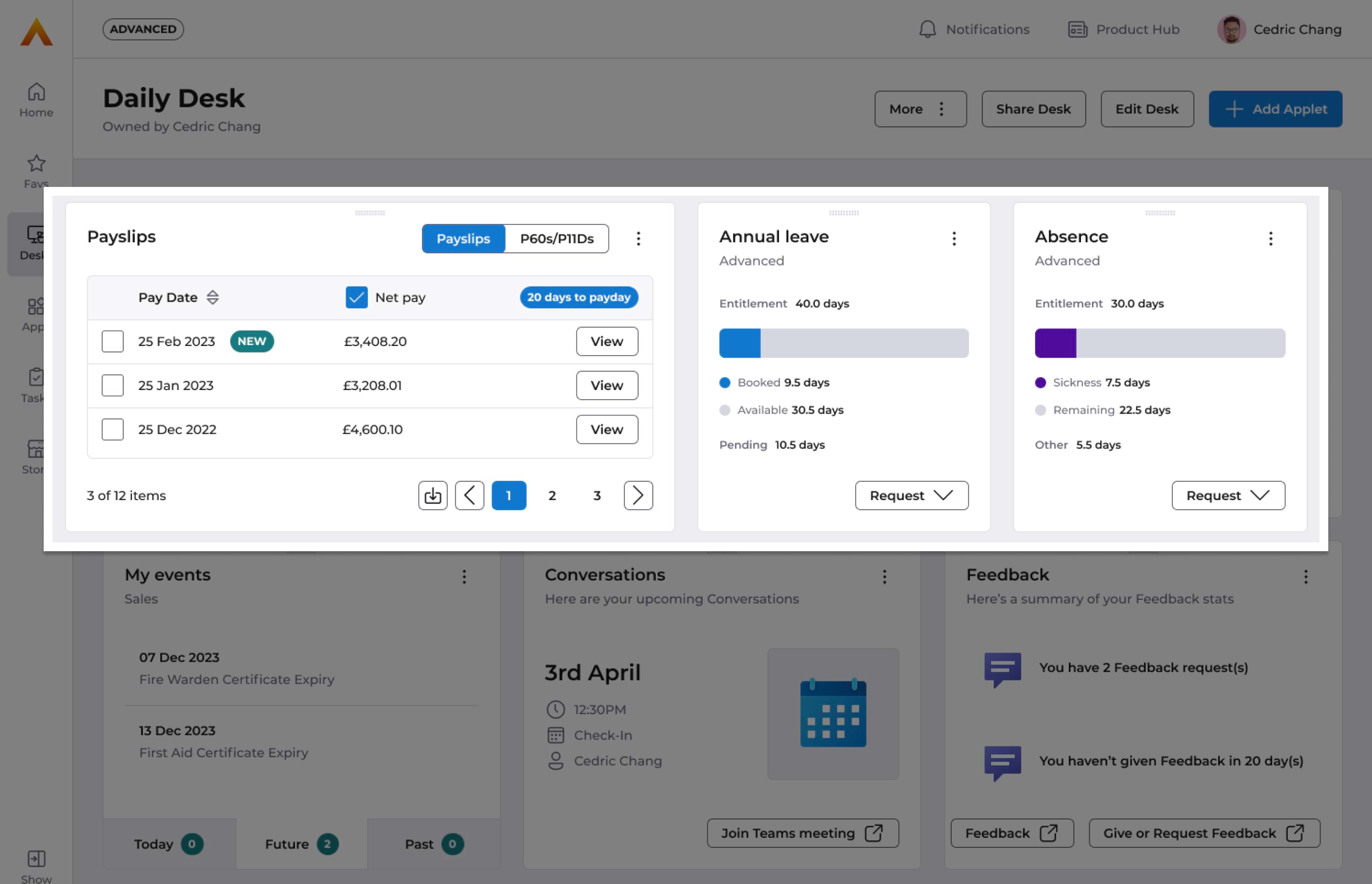Switch to P60s/P11Ds tab
Image resolution: width=1372 pixels, height=884 pixels.
(557, 239)
